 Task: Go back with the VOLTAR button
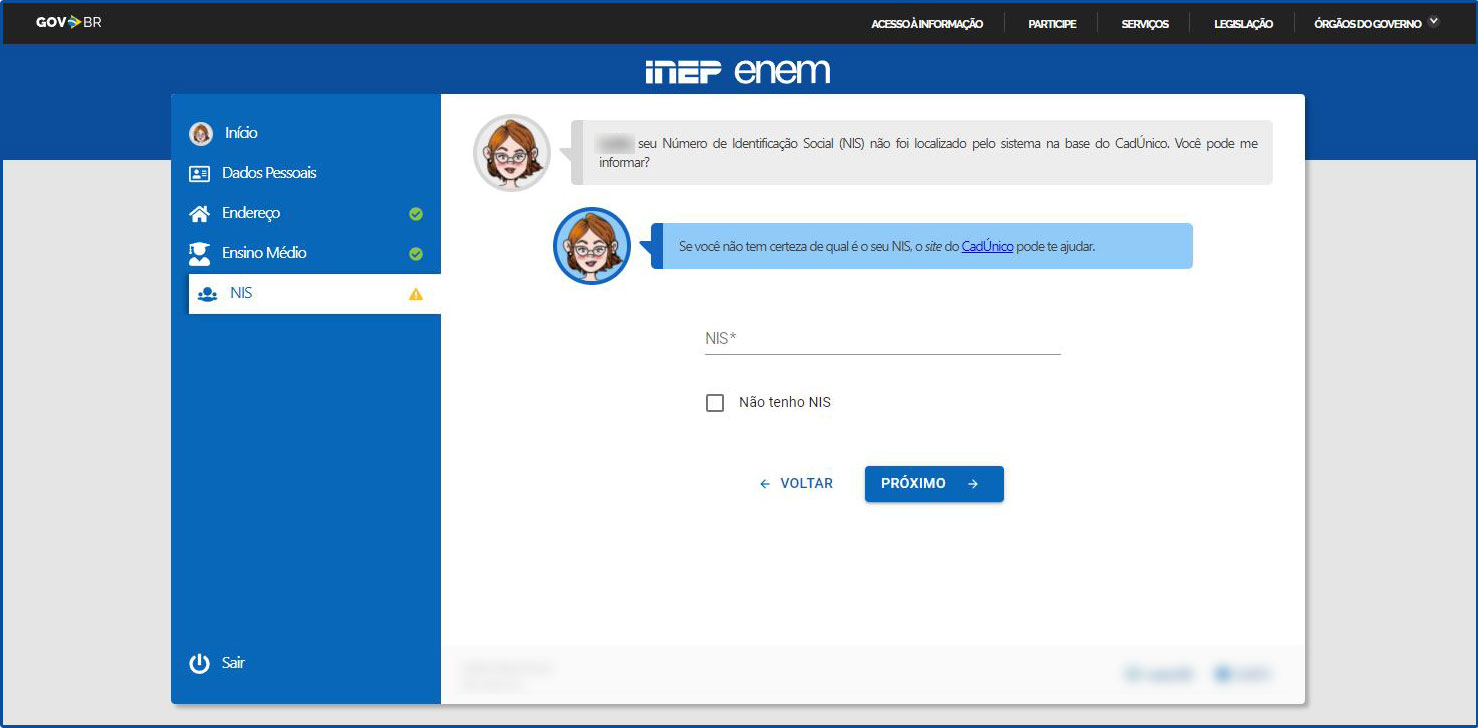click(796, 483)
